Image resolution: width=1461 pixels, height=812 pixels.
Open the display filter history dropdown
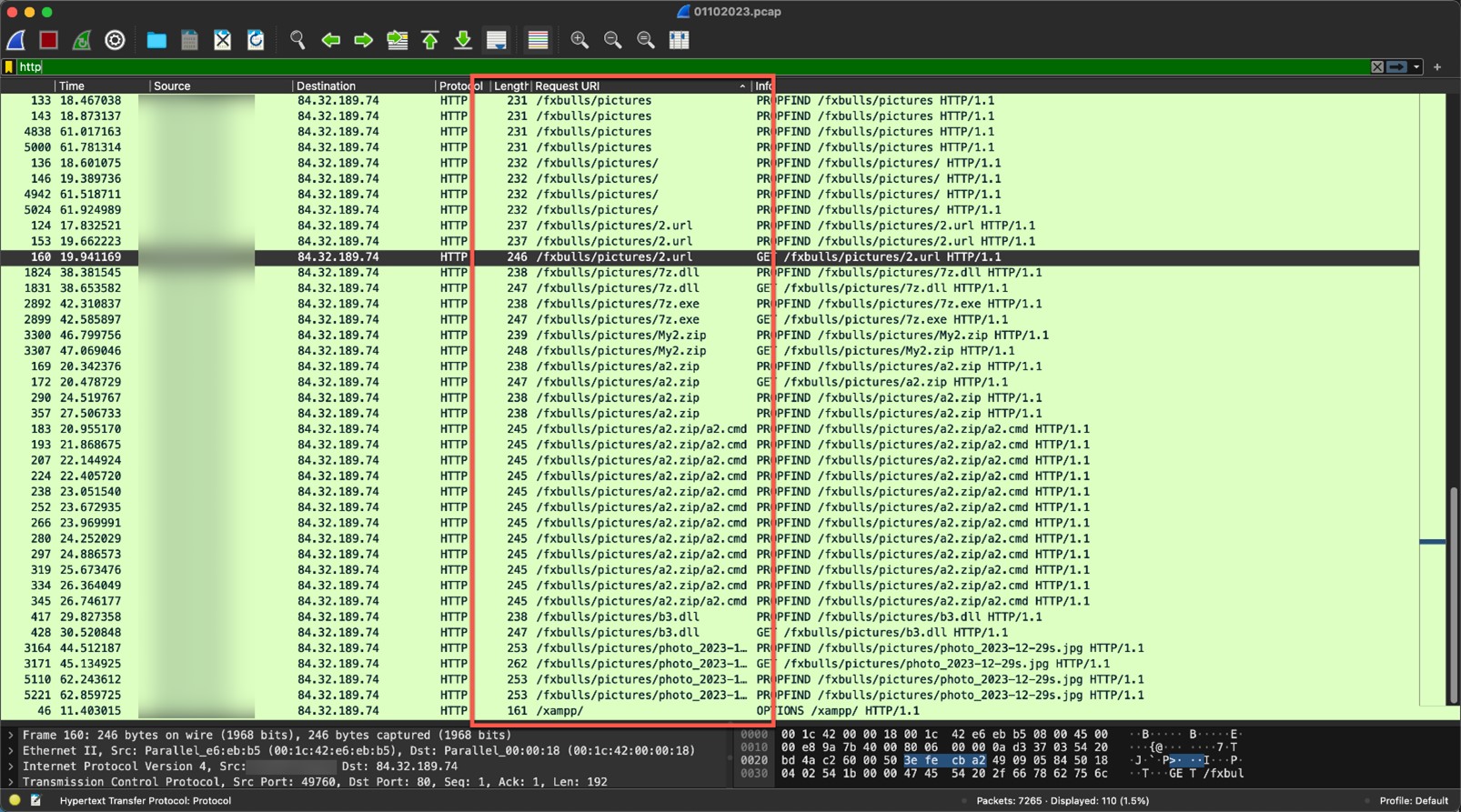pos(1416,67)
